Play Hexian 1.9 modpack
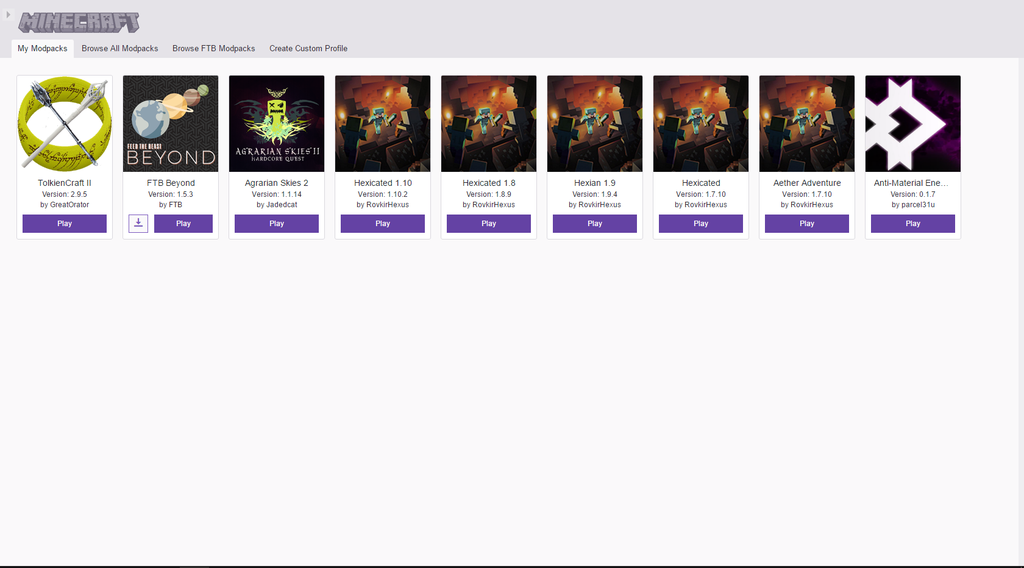The height and width of the screenshot is (568, 1024). click(x=595, y=223)
